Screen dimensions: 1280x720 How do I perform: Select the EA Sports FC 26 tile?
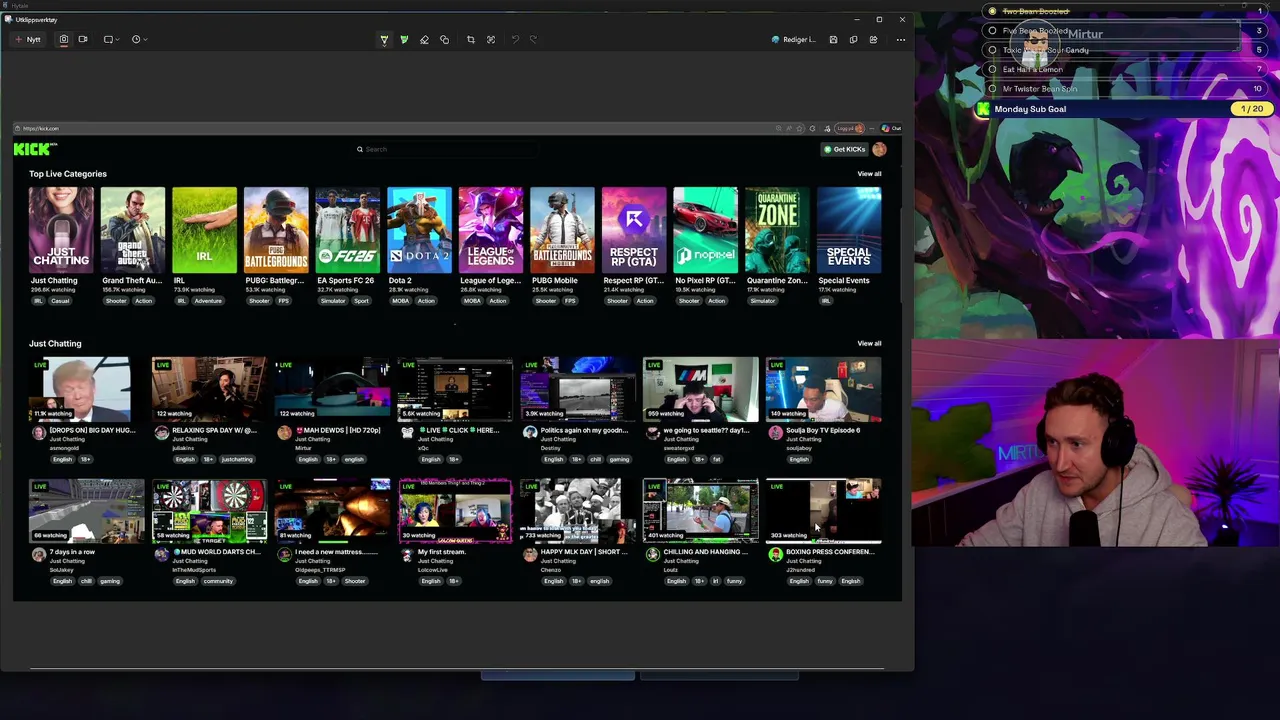click(x=348, y=230)
